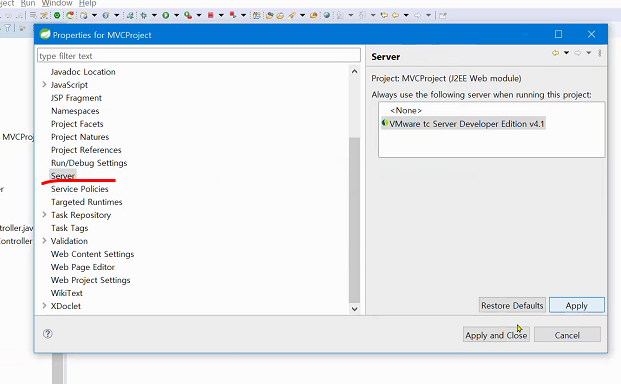Open dropdown next to red Stop icon
Viewport: 621px width, 384px height.
click(221, 15)
